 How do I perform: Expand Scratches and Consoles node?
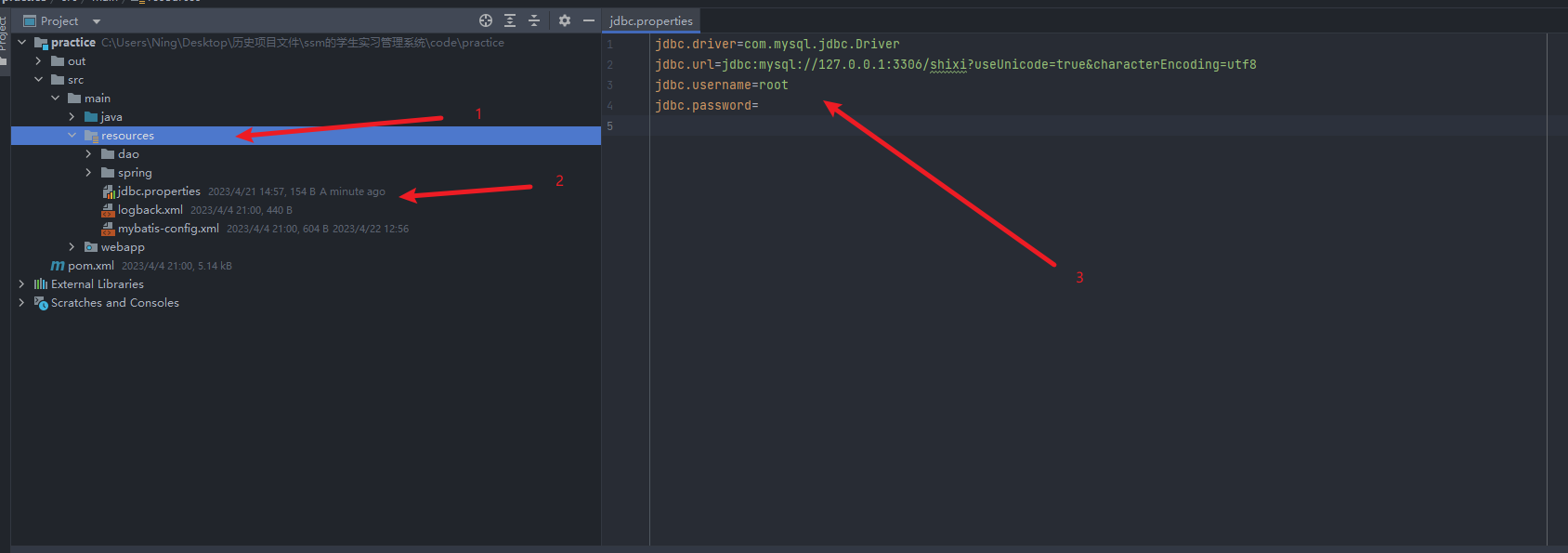coord(21,303)
